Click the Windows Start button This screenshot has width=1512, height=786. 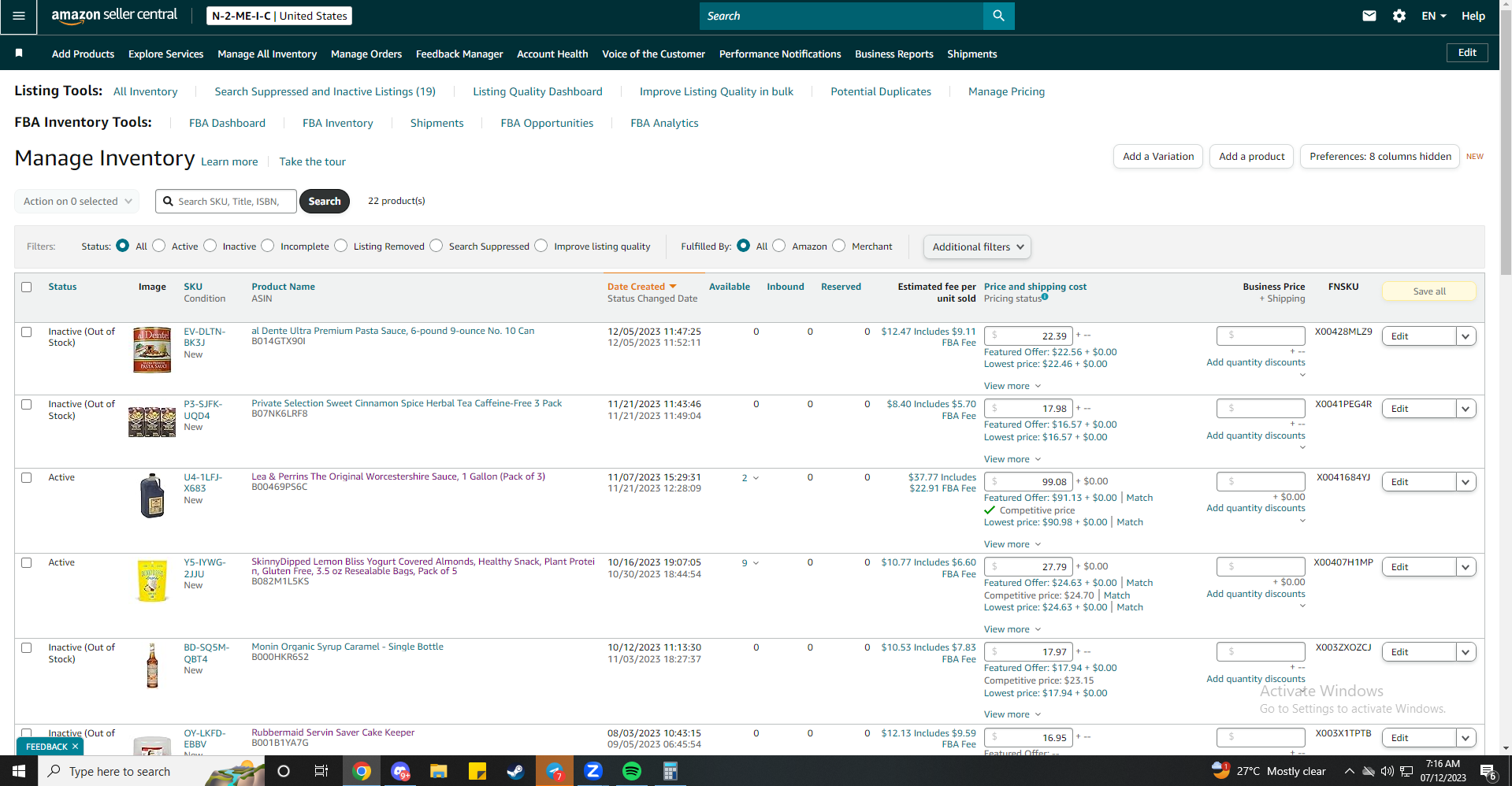(x=19, y=771)
